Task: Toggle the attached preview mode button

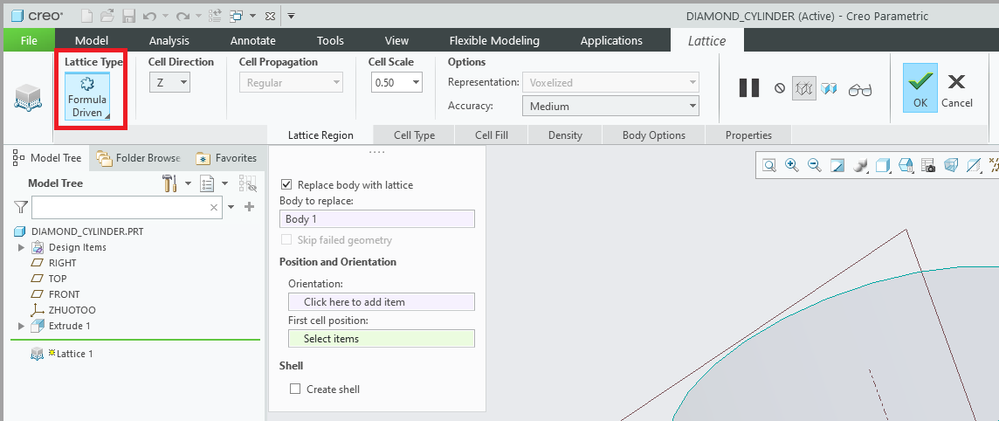Action: tap(804, 88)
